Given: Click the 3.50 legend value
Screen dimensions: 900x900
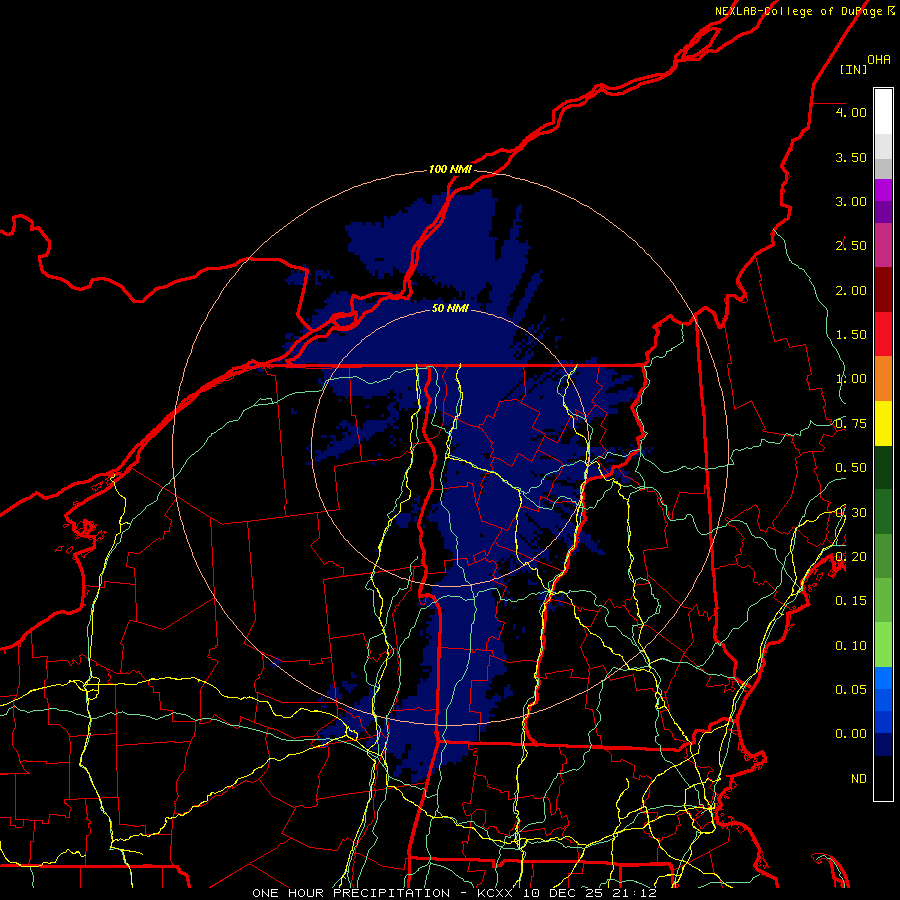Looking at the screenshot, I should [x=851, y=157].
